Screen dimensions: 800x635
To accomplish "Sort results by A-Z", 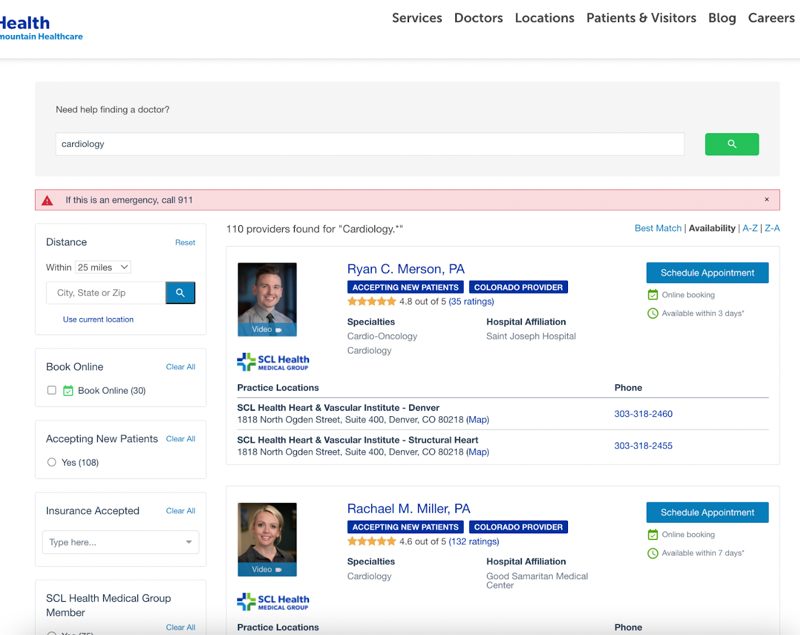I will coord(749,228).
